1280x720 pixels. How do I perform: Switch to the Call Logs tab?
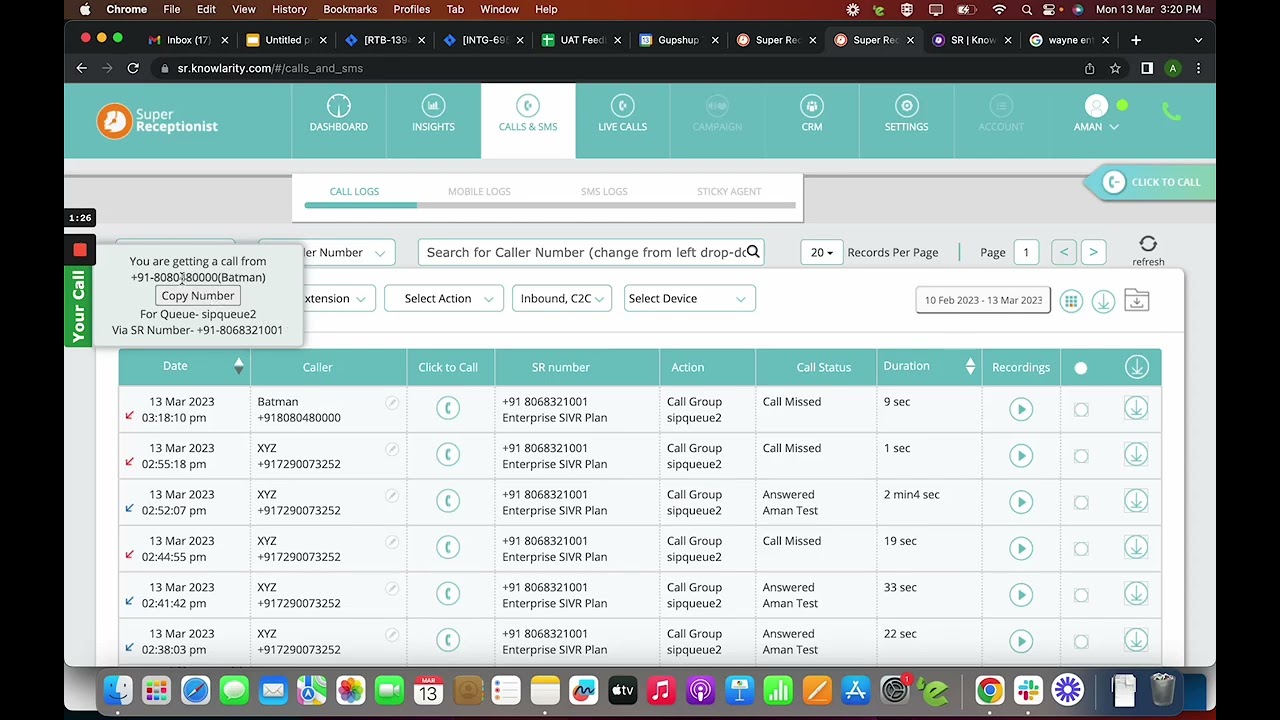(x=354, y=191)
